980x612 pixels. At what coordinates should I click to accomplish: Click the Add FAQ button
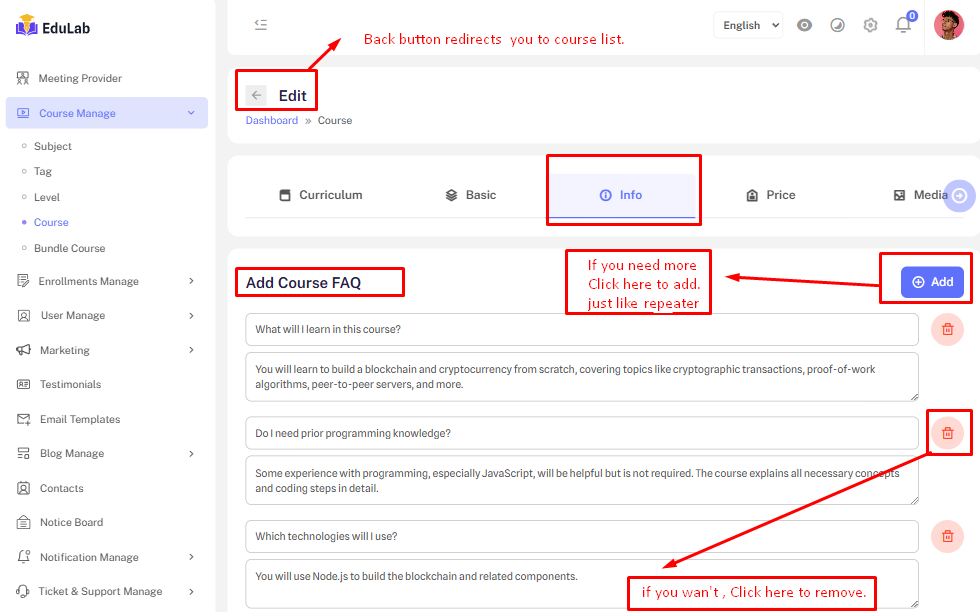[932, 282]
